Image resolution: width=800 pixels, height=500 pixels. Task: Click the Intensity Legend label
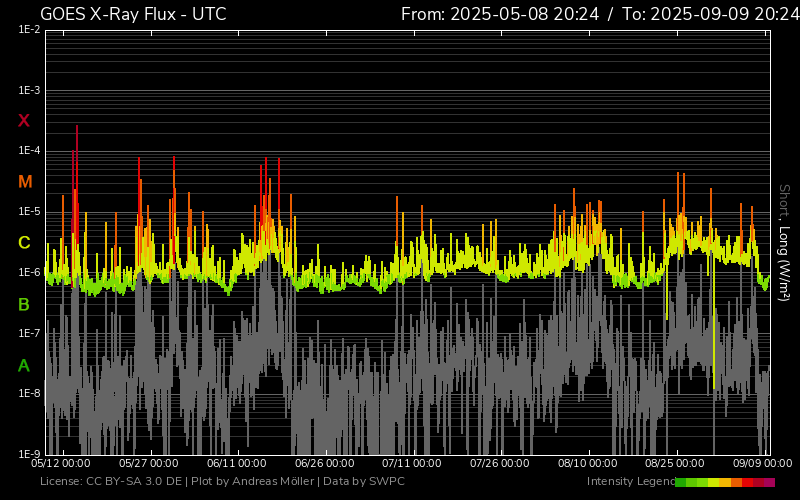point(630,482)
